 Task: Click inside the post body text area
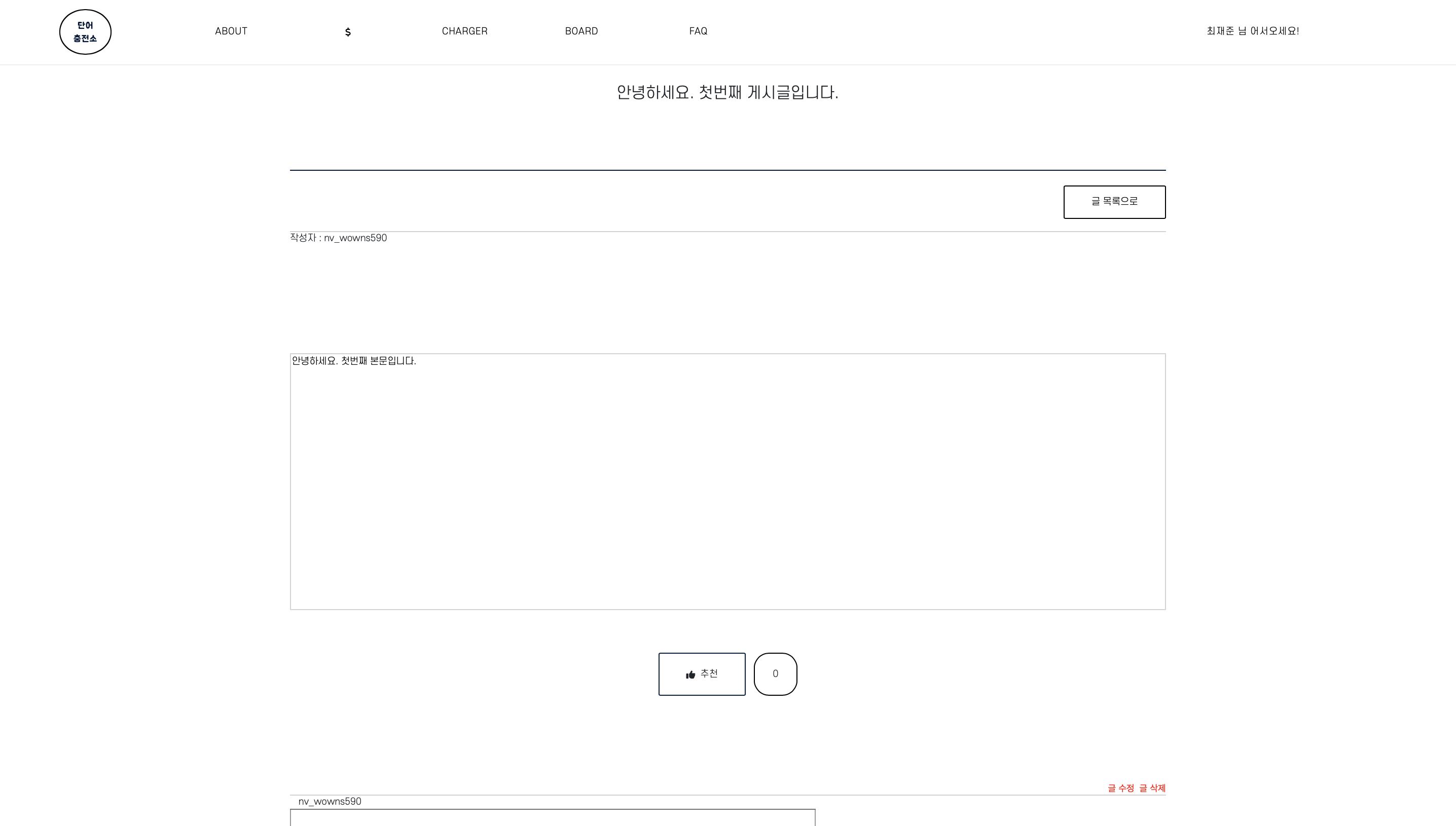[728, 481]
